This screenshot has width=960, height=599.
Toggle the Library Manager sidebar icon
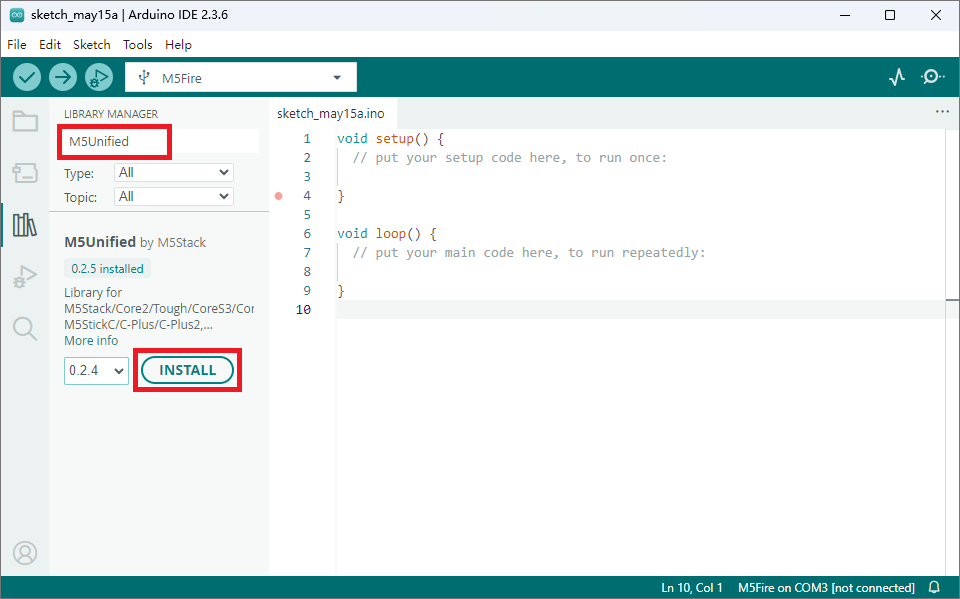(25, 225)
